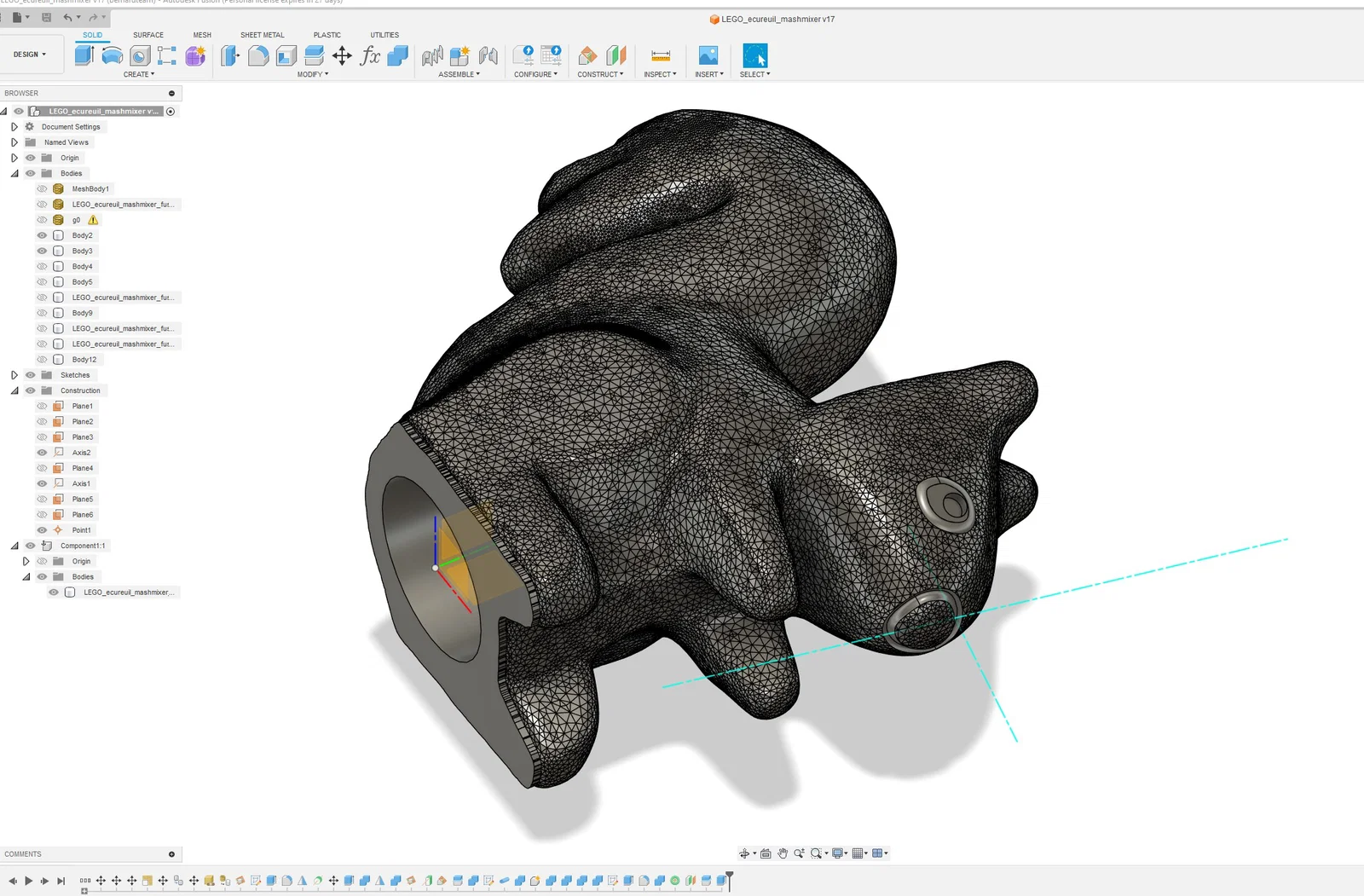Collapse the Construction folder

point(14,390)
